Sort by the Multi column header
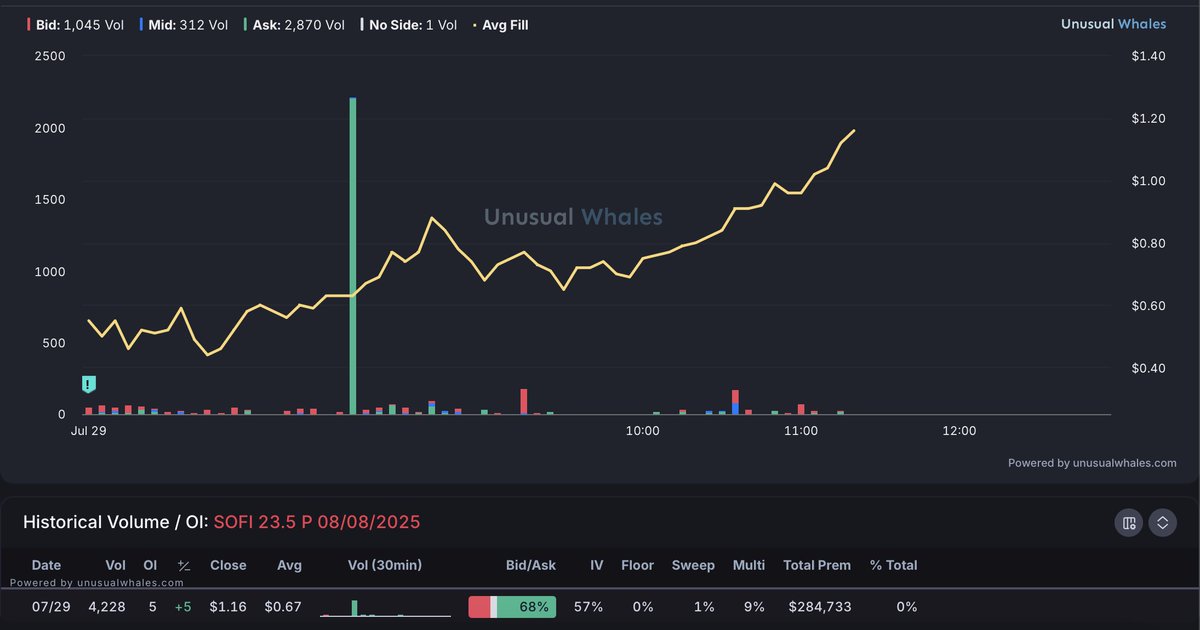1200x630 pixels. click(x=748, y=565)
